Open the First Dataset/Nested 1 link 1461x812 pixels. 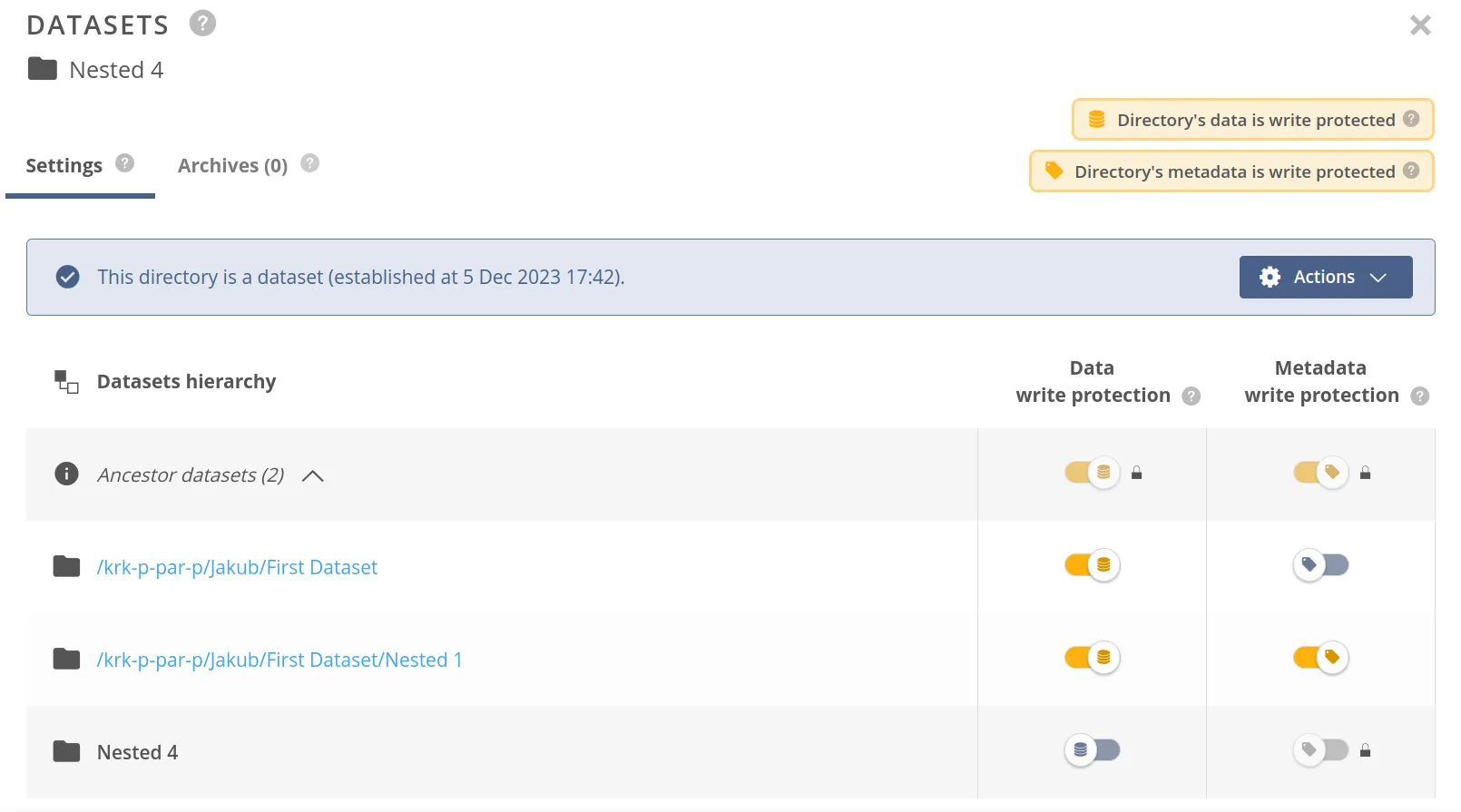coord(279,660)
